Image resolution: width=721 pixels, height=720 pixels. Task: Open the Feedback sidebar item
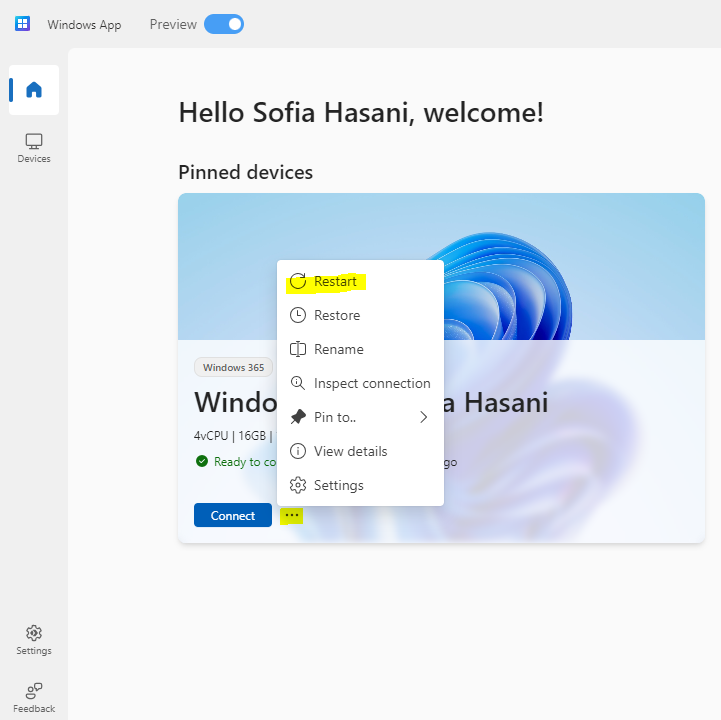[34, 698]
